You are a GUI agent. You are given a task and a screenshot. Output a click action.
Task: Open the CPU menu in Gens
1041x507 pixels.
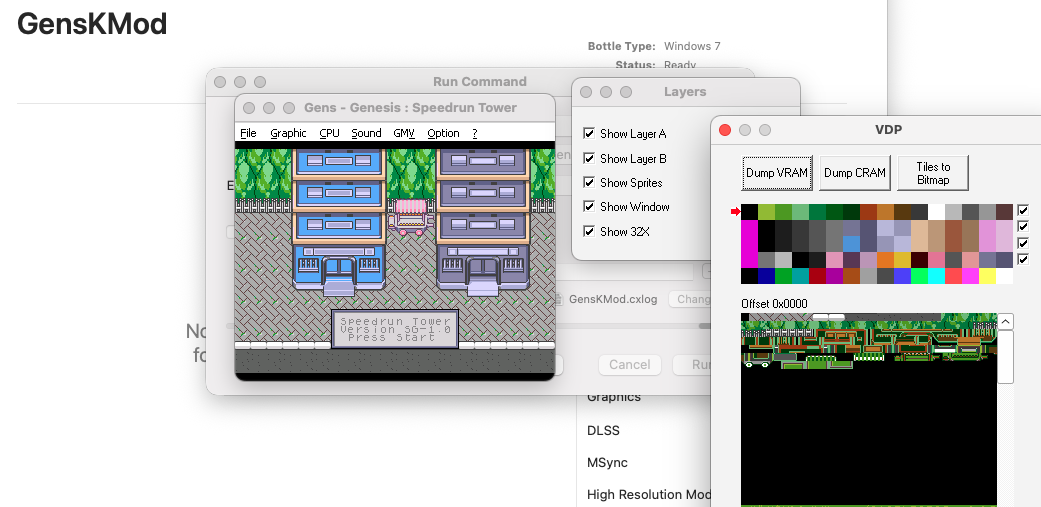(329, 133)
